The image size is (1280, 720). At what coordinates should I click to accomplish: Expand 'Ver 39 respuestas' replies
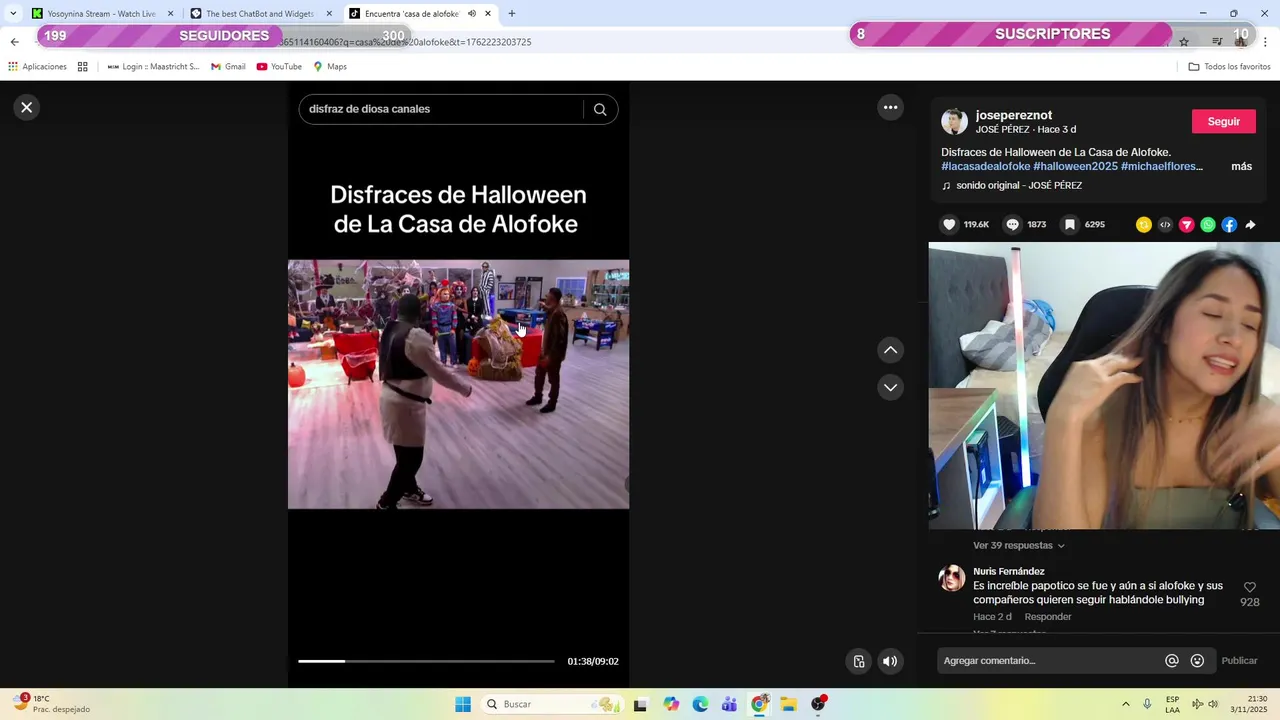(1019, 546)
